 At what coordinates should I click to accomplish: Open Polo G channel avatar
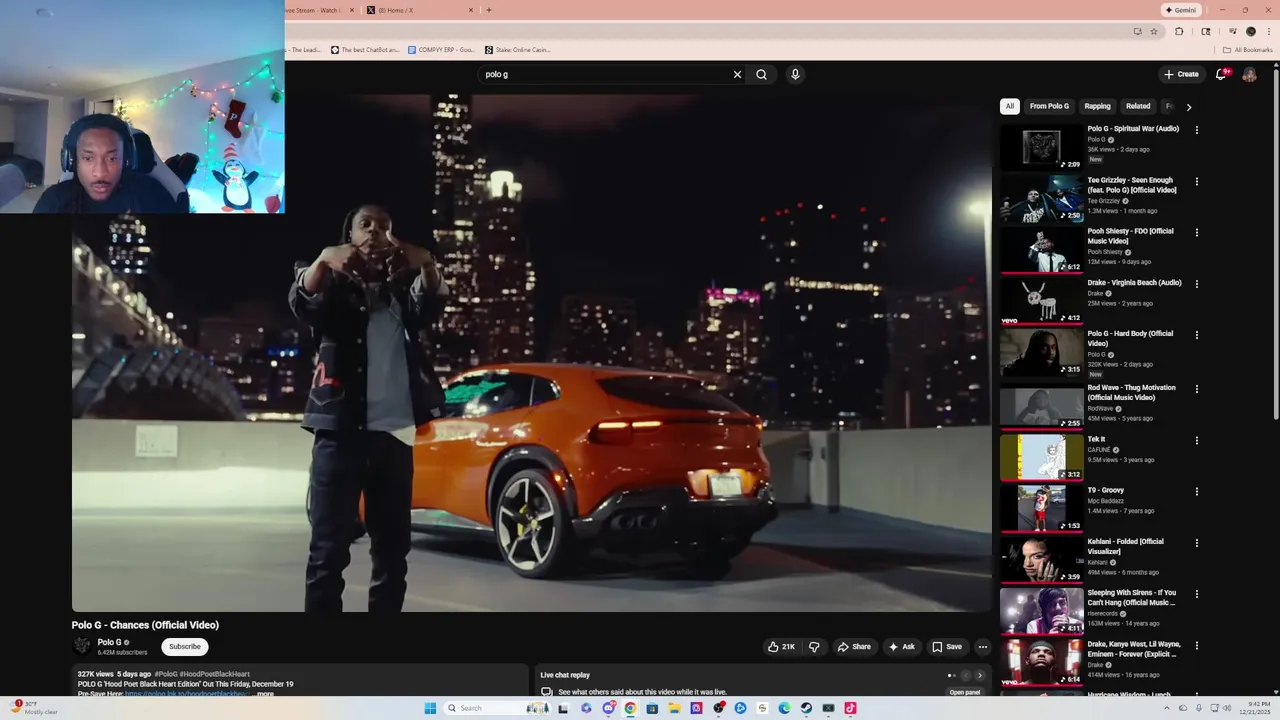(82, 646)
